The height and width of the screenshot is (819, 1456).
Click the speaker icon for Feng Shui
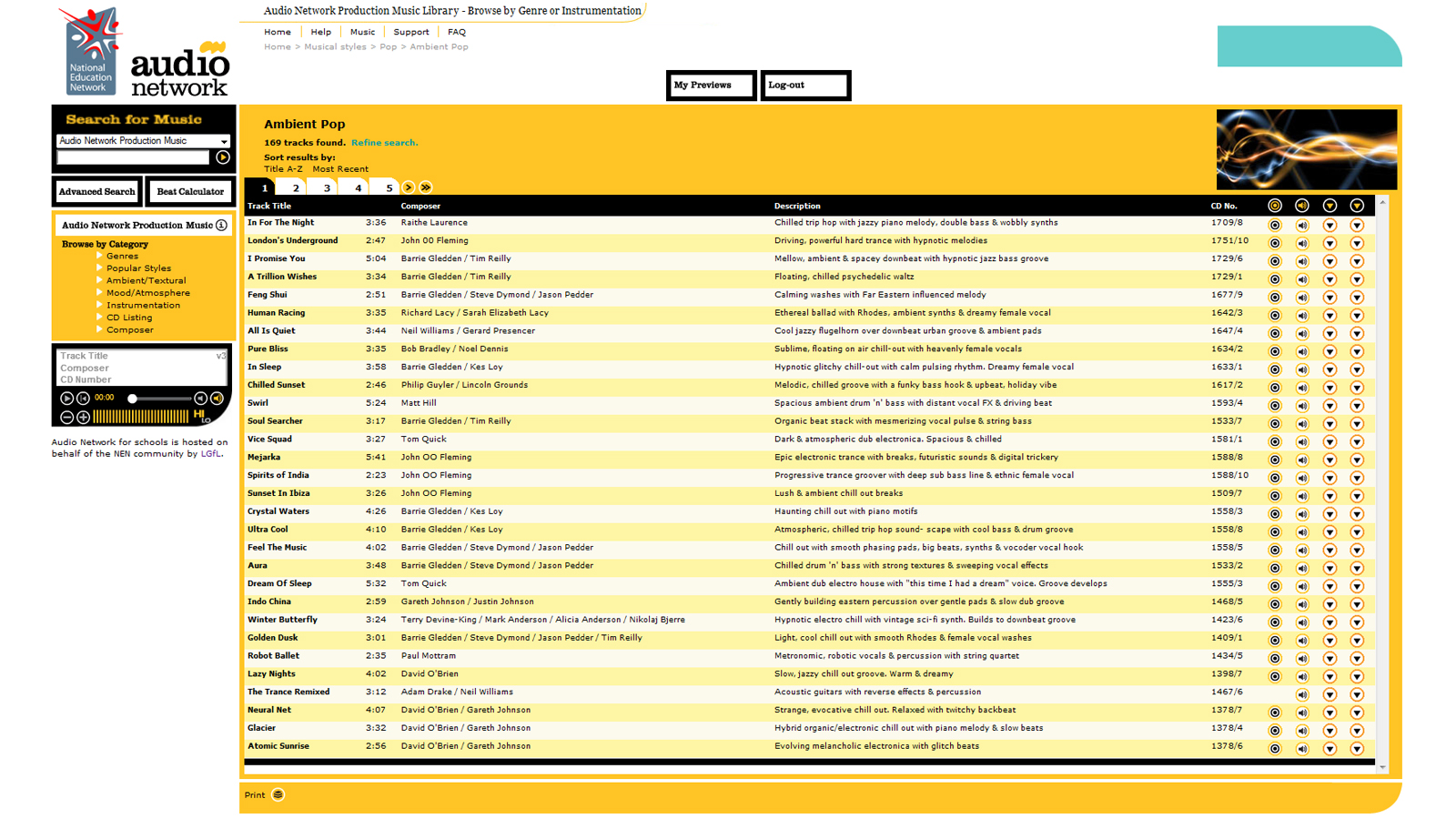point(1302,298)
